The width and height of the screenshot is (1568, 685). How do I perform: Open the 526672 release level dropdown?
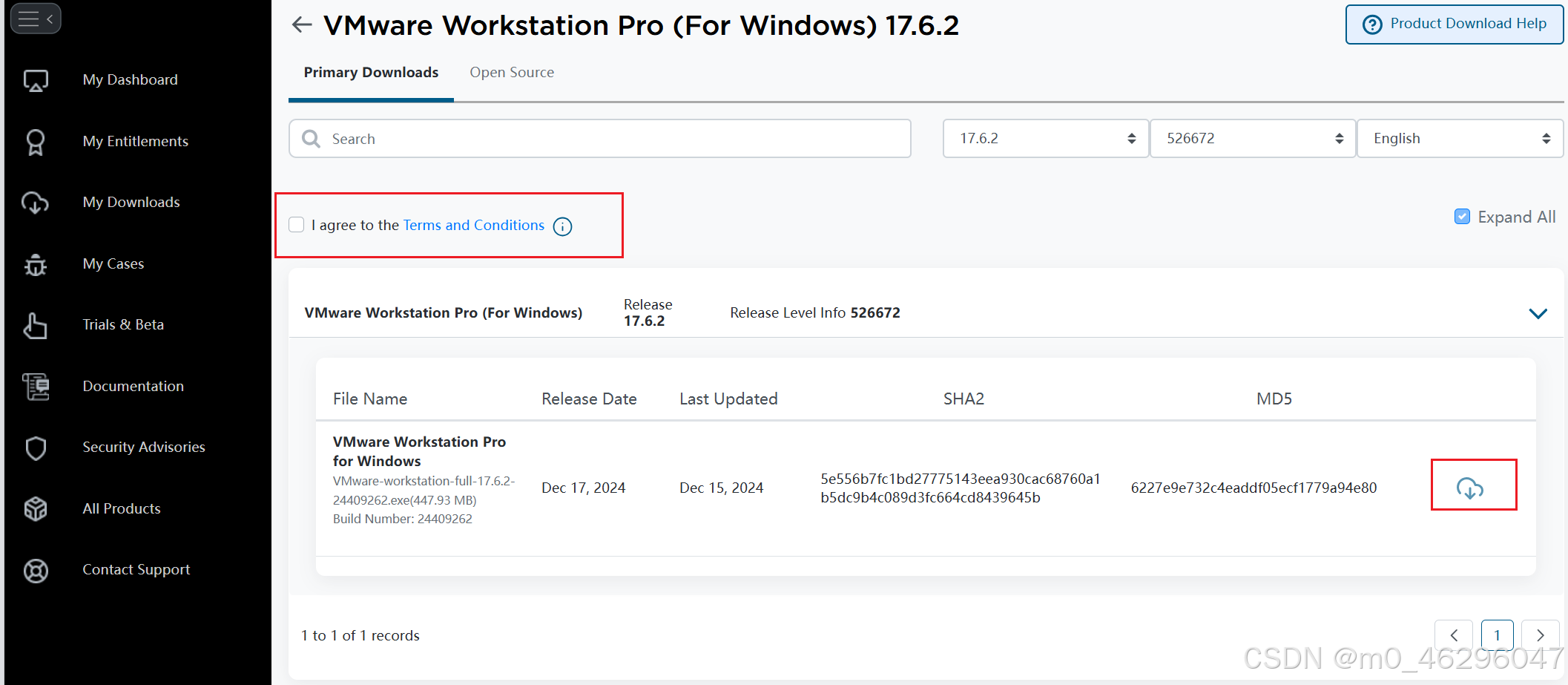pyautogui.click(x=1253, y=139)
